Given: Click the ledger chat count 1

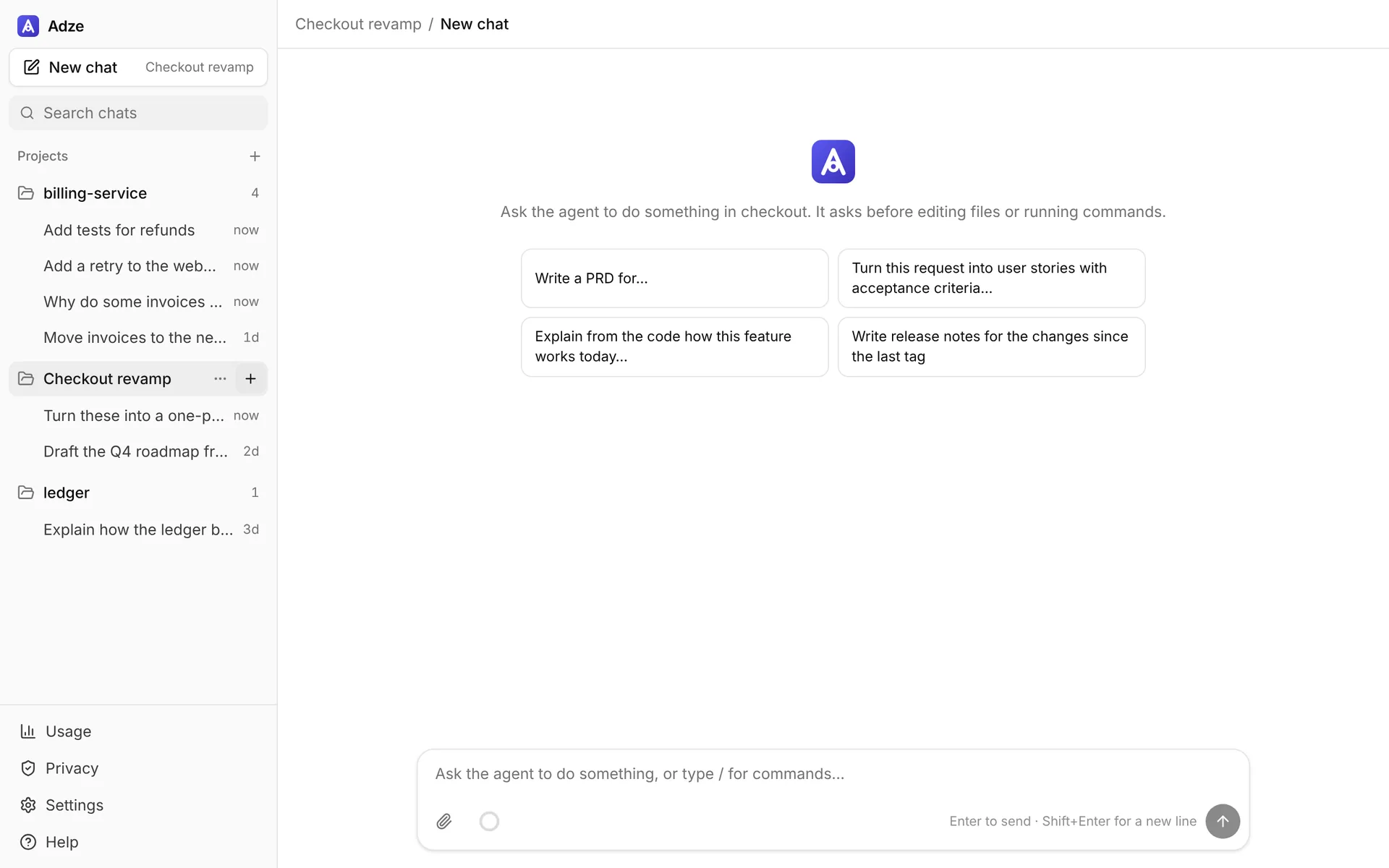Looking at the screenshot, I should [x=255, y=493].
